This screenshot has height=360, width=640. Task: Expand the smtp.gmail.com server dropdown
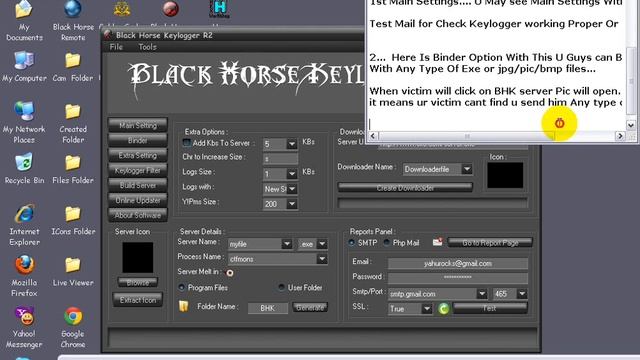point(482,293)
